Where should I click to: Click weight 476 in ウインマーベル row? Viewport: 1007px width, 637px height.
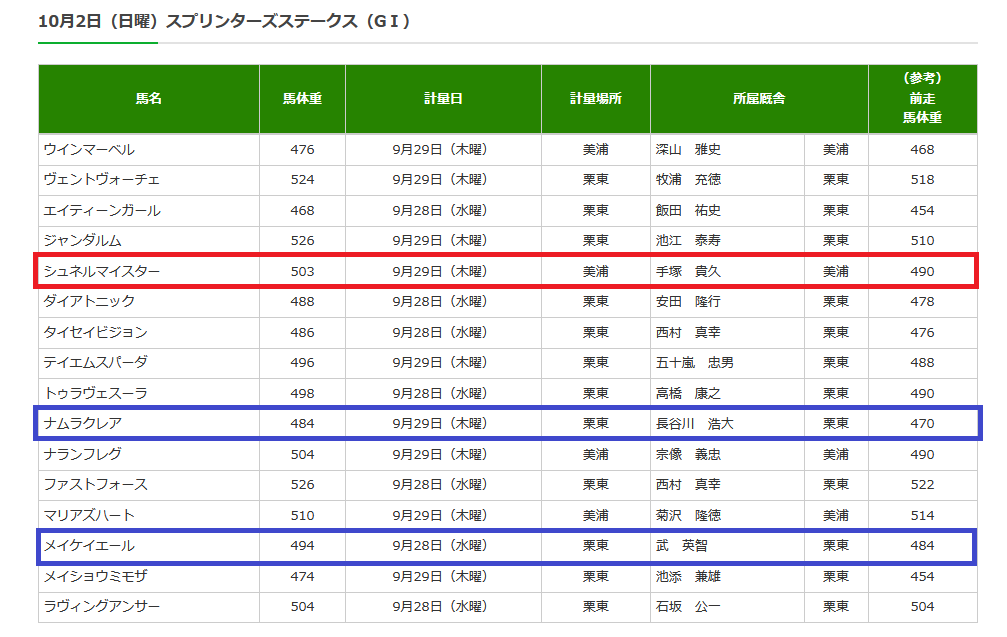click(x=302, y=150)
